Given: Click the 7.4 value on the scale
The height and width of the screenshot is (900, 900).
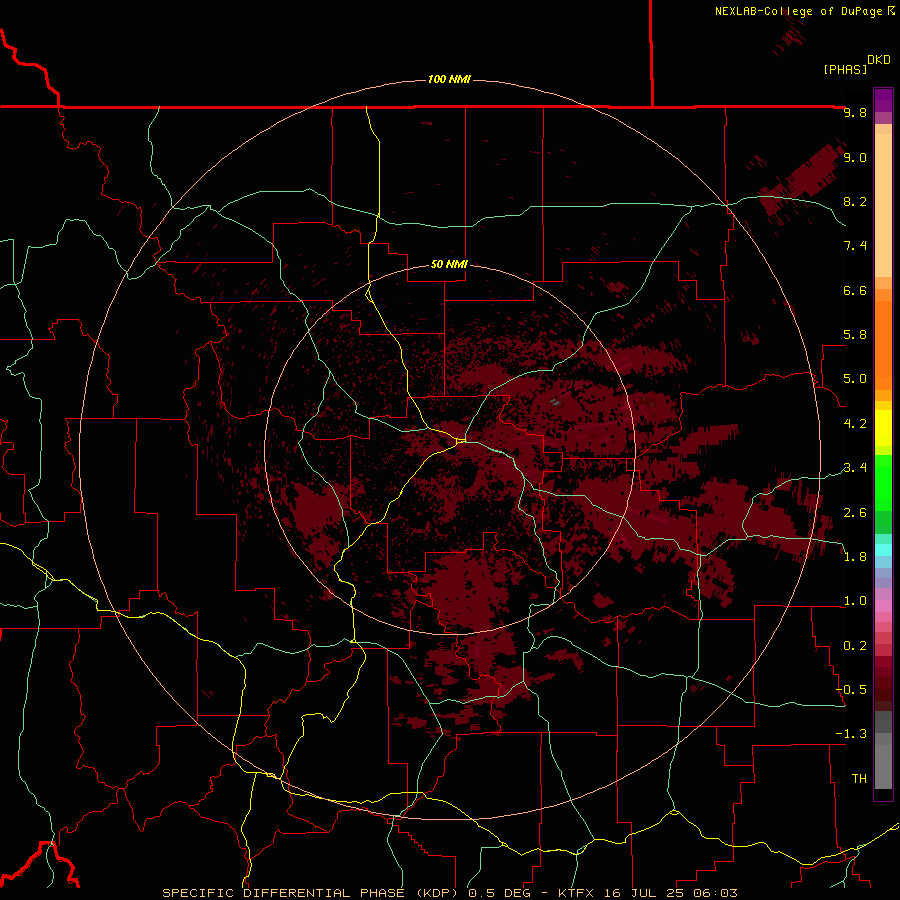Looking at the screenshot, I should [855, 246].
